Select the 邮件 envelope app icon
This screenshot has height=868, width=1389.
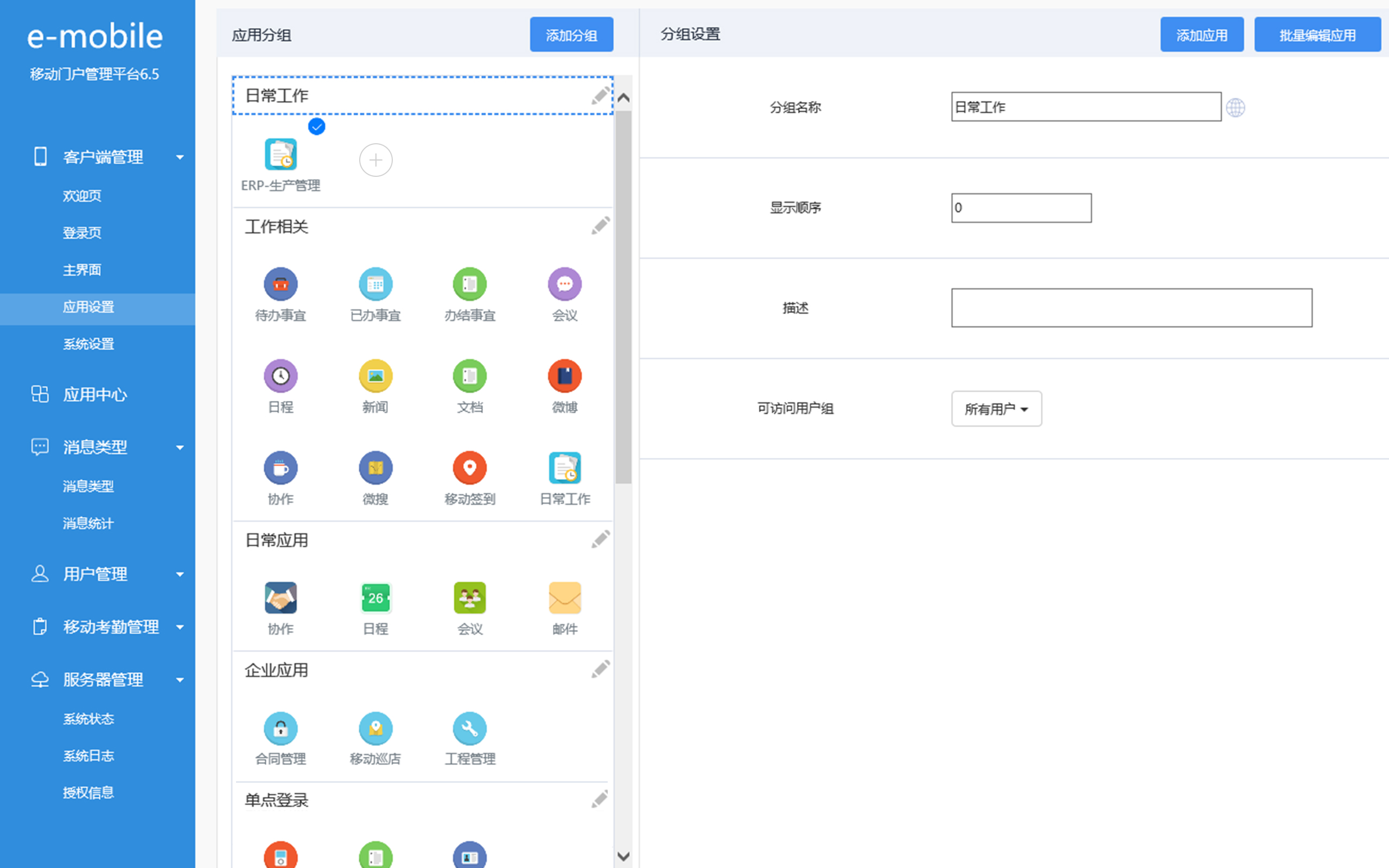[565, 598]
